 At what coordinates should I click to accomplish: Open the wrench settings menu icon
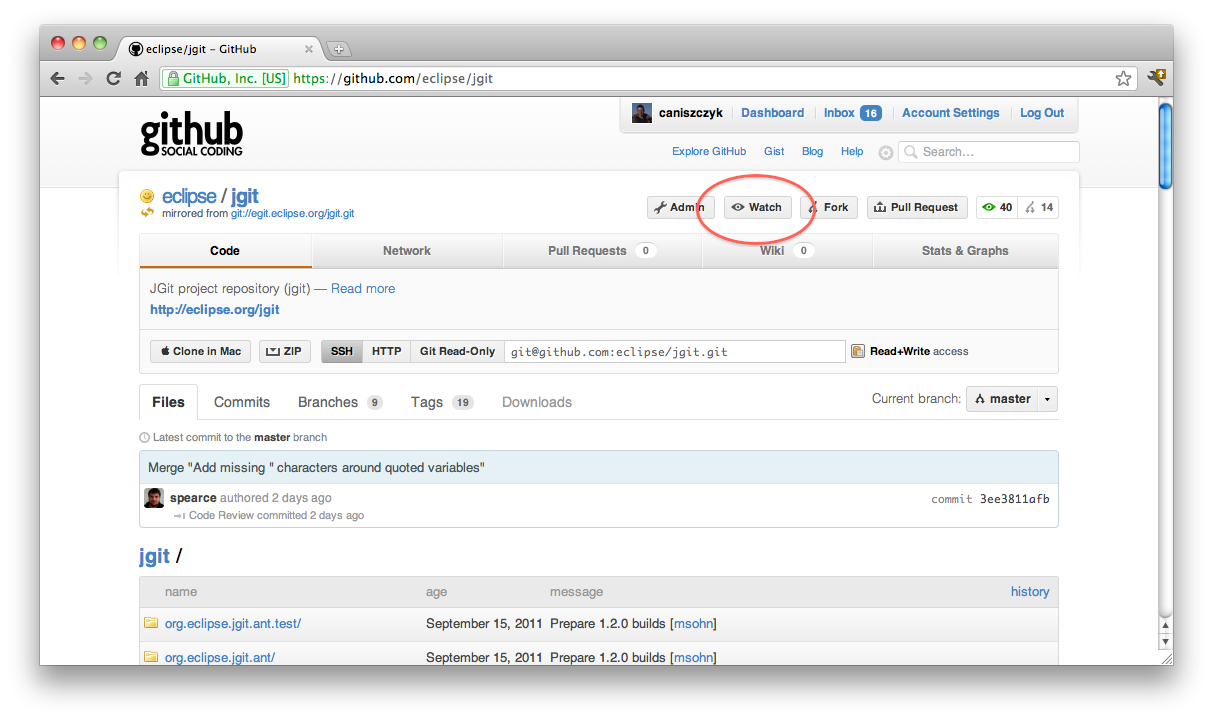pos(1156,78)
